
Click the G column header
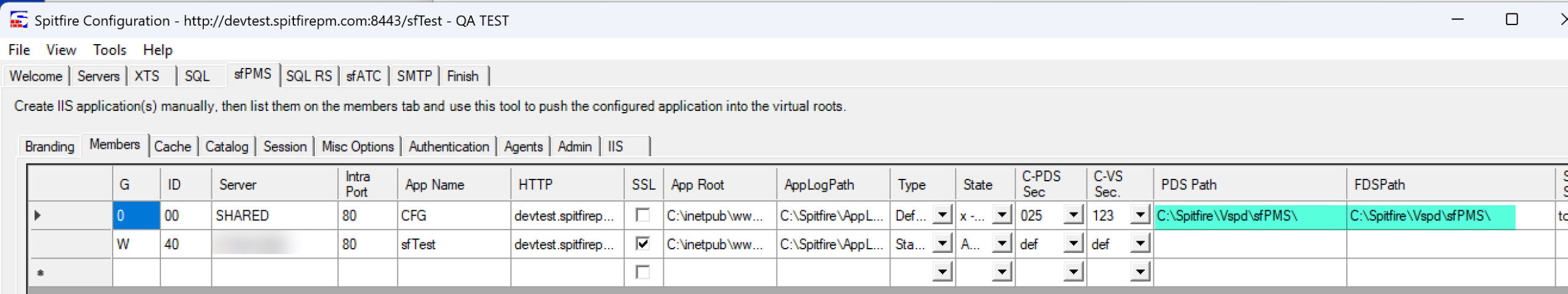137,184
